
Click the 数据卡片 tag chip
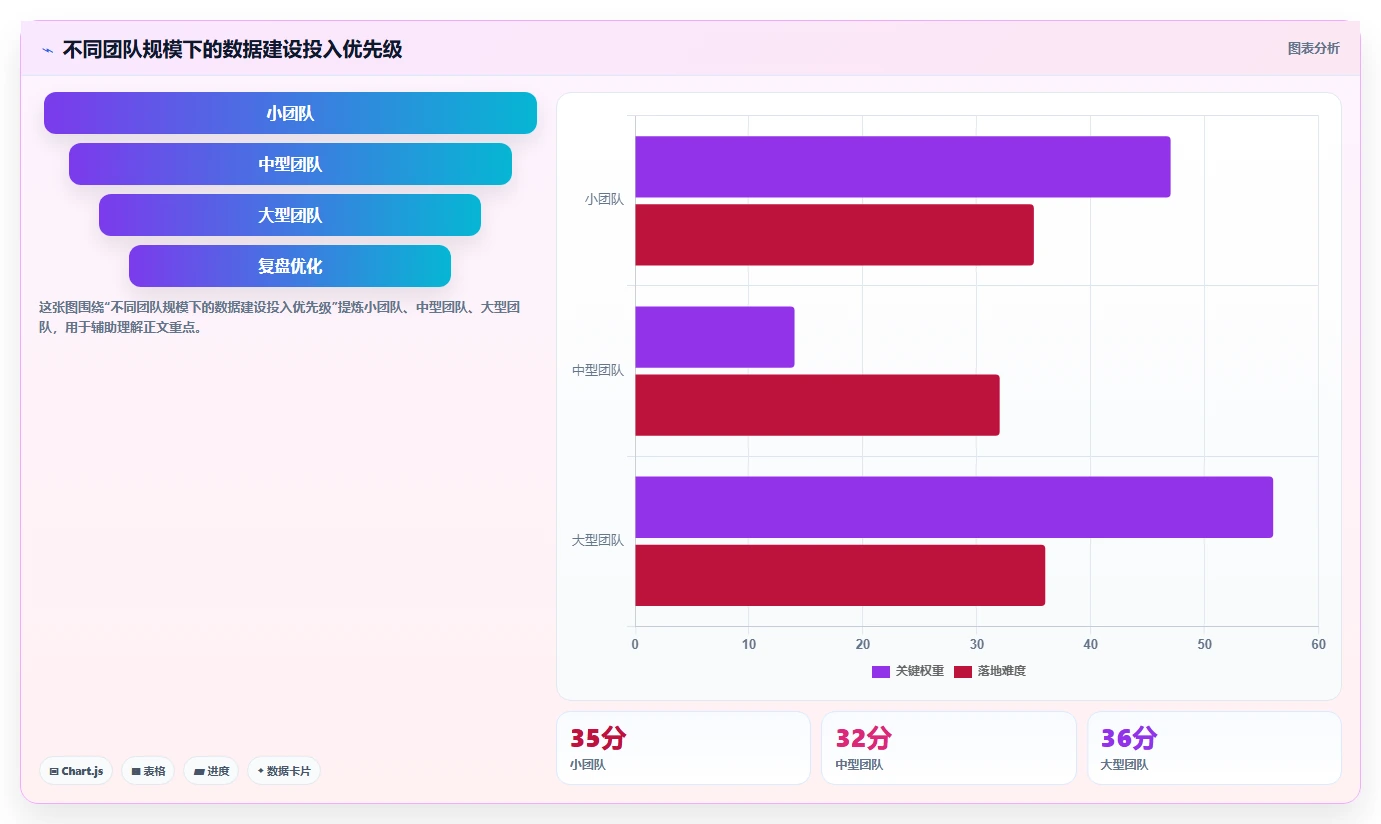(283, 771)
